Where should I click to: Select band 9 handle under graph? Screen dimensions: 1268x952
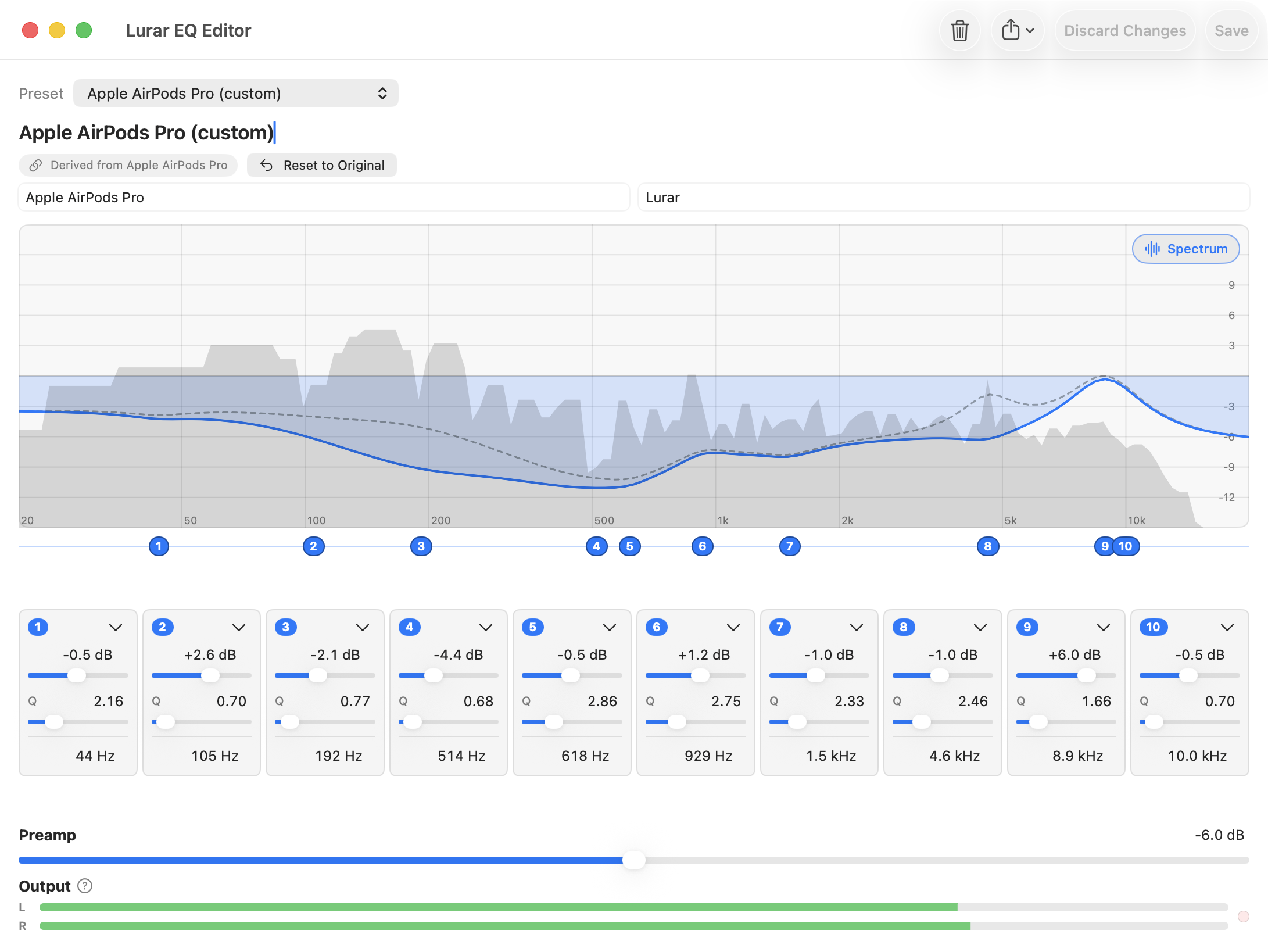pyautogui.click(x=1104, y=546)
